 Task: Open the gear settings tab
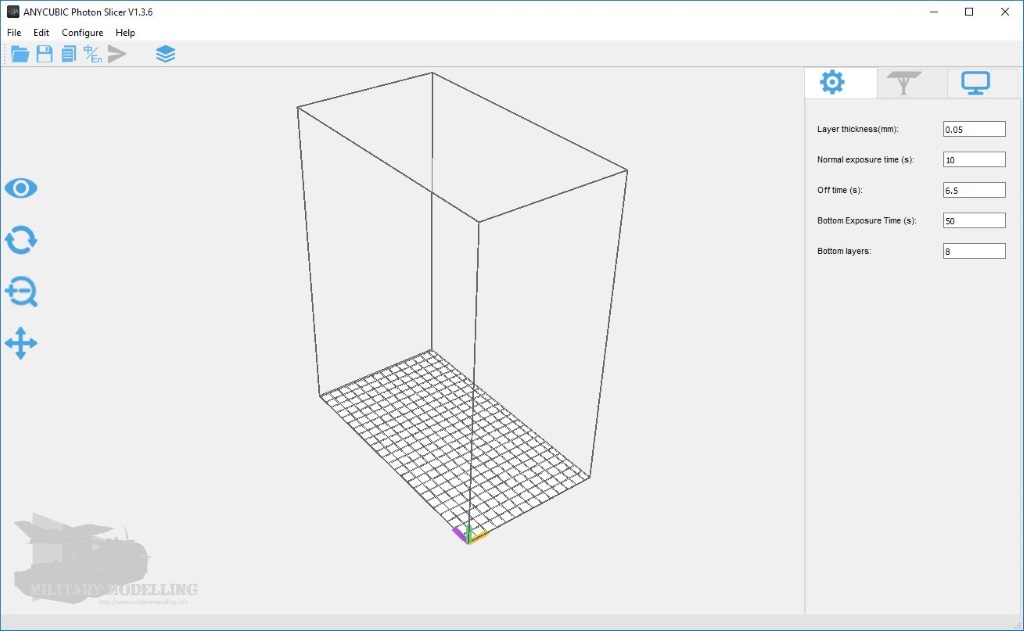(x=833, y=83)
